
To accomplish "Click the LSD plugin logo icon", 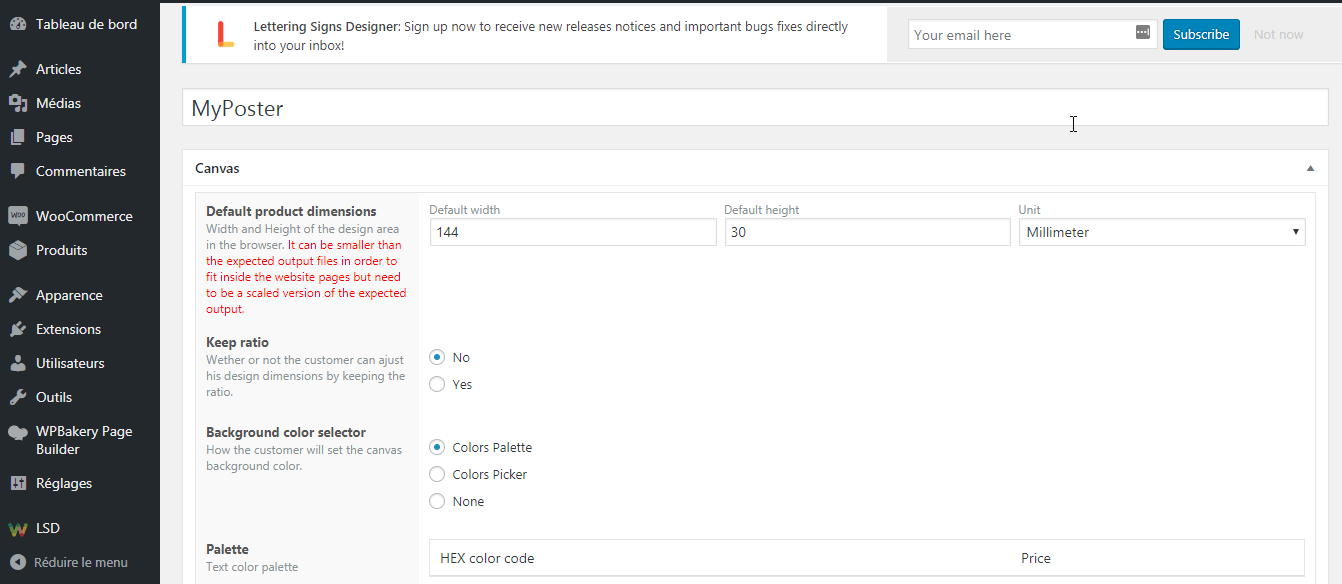I will tap(18, 528).
